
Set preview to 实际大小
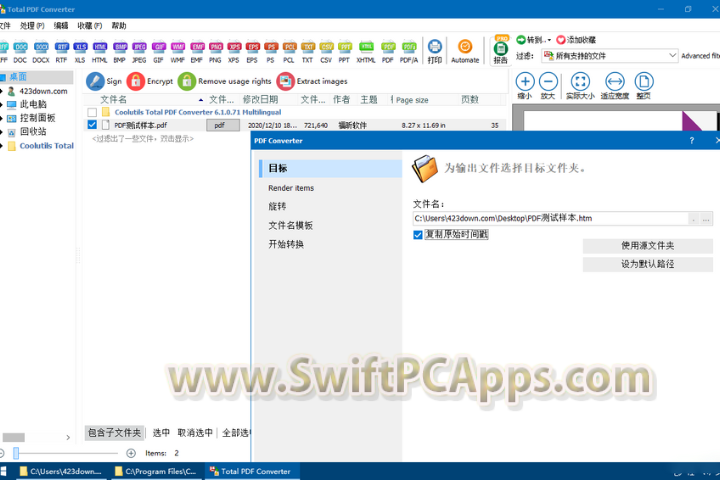tap(580, 86)
